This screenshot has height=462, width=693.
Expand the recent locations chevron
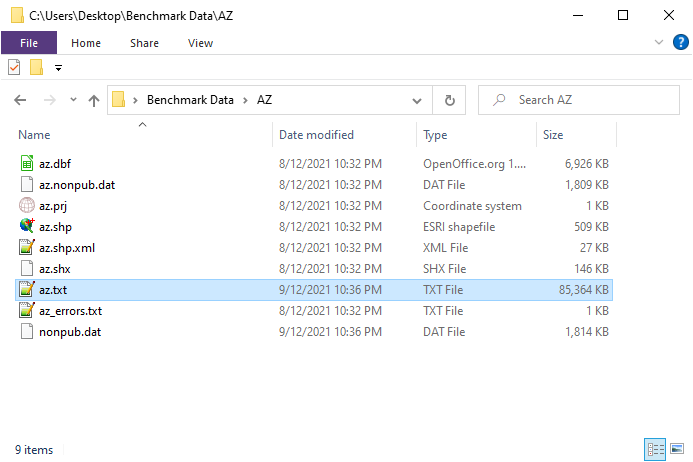point(73,100)
